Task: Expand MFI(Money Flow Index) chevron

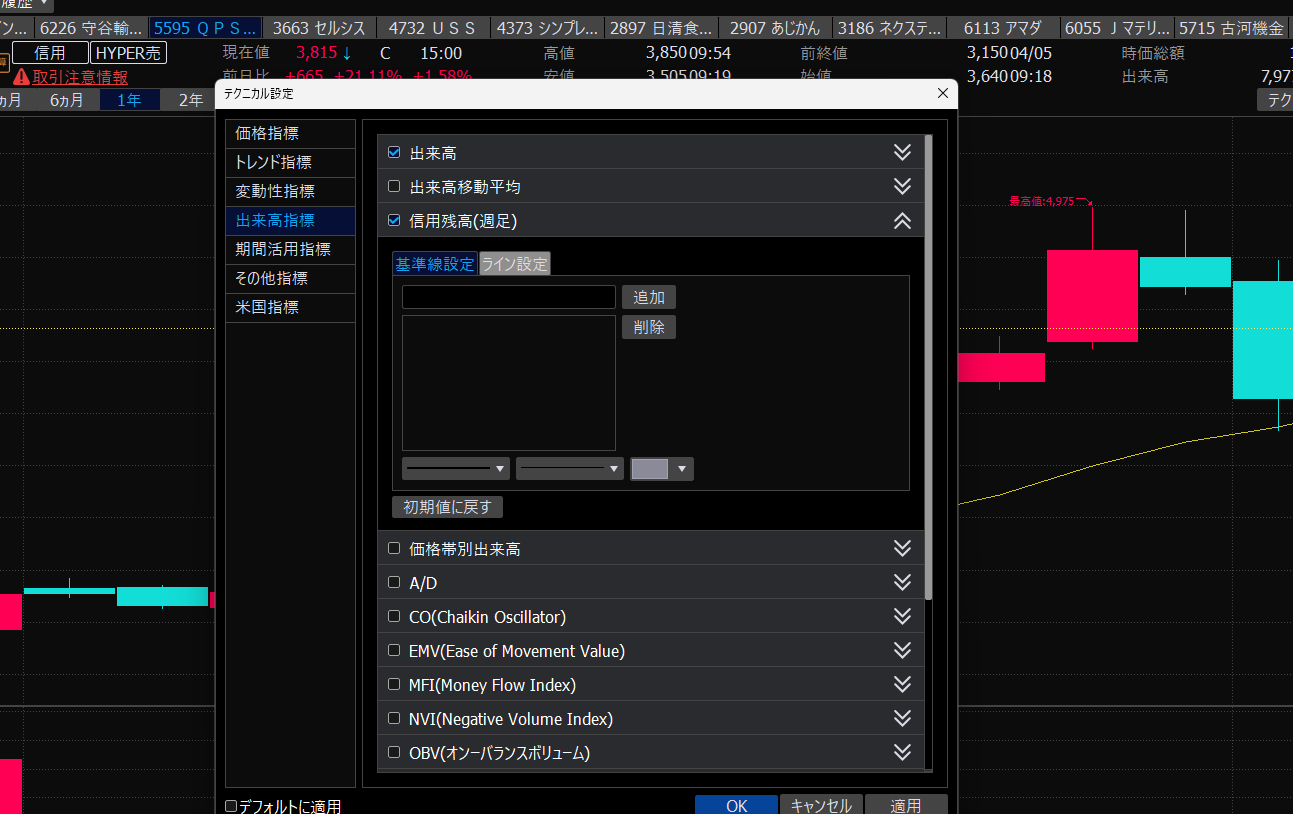Action: coord(902,684)
